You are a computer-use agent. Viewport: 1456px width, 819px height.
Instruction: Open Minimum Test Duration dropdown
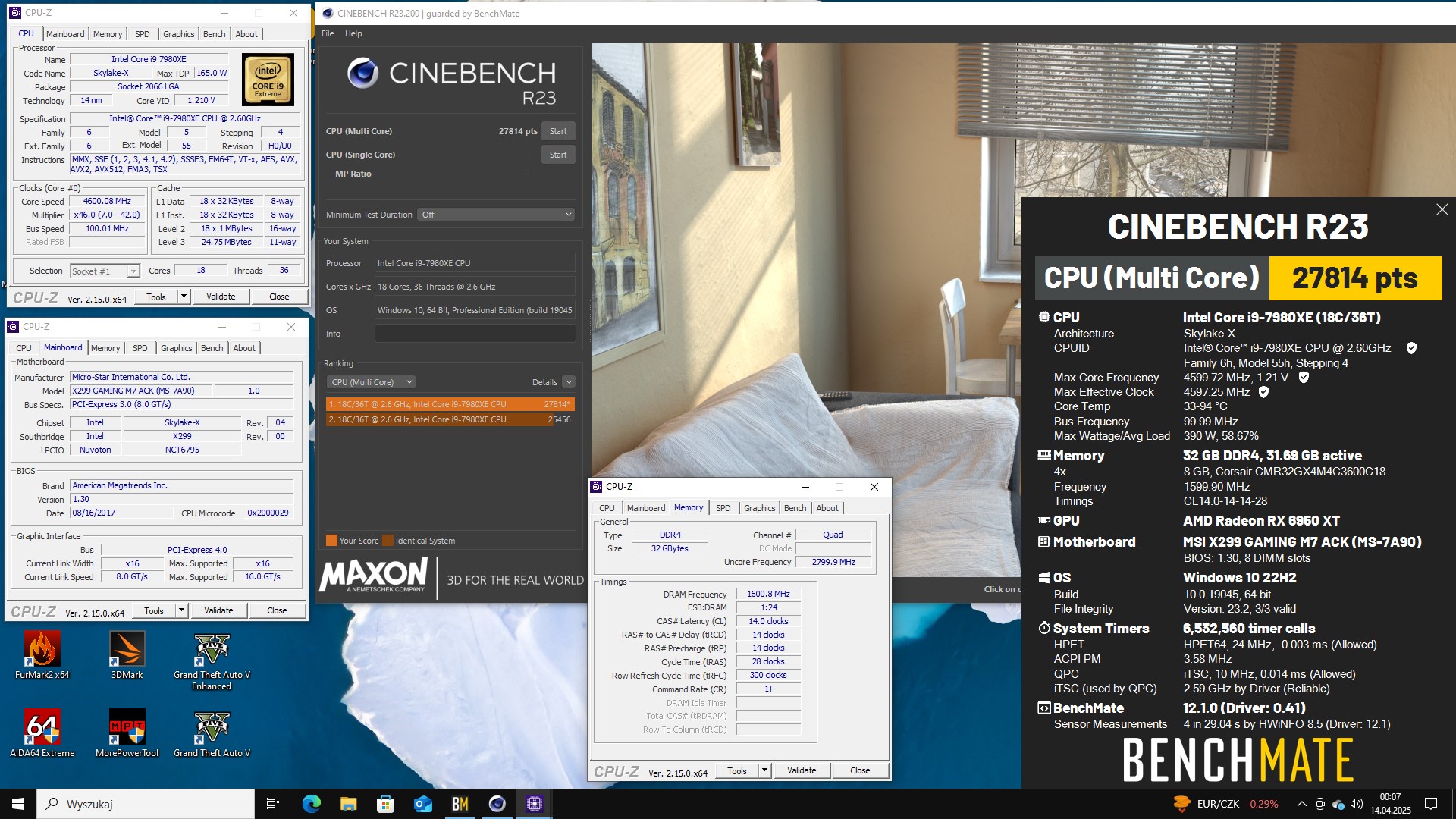click(495, 215)
